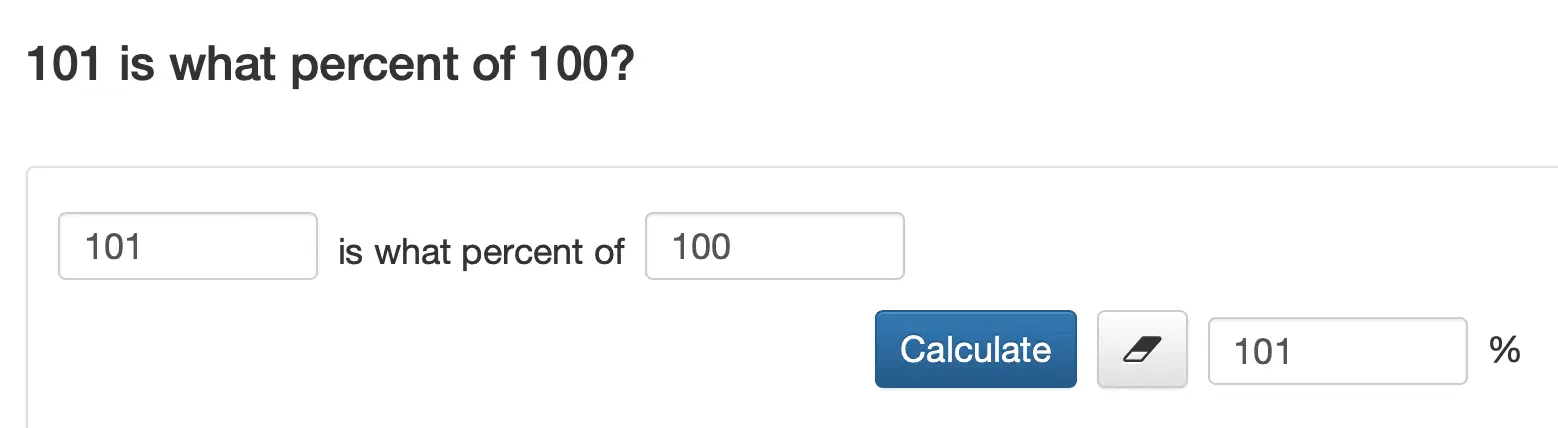Click the heading "101 is what percent of 100?"
Screen dimensions: 1558x428
[331, 67]
